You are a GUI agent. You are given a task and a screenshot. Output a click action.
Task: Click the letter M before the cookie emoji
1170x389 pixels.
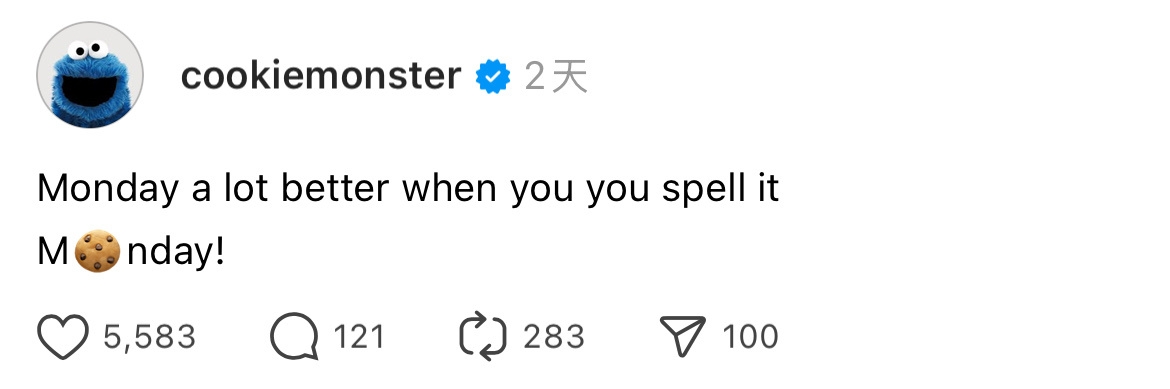coord(53,254)
